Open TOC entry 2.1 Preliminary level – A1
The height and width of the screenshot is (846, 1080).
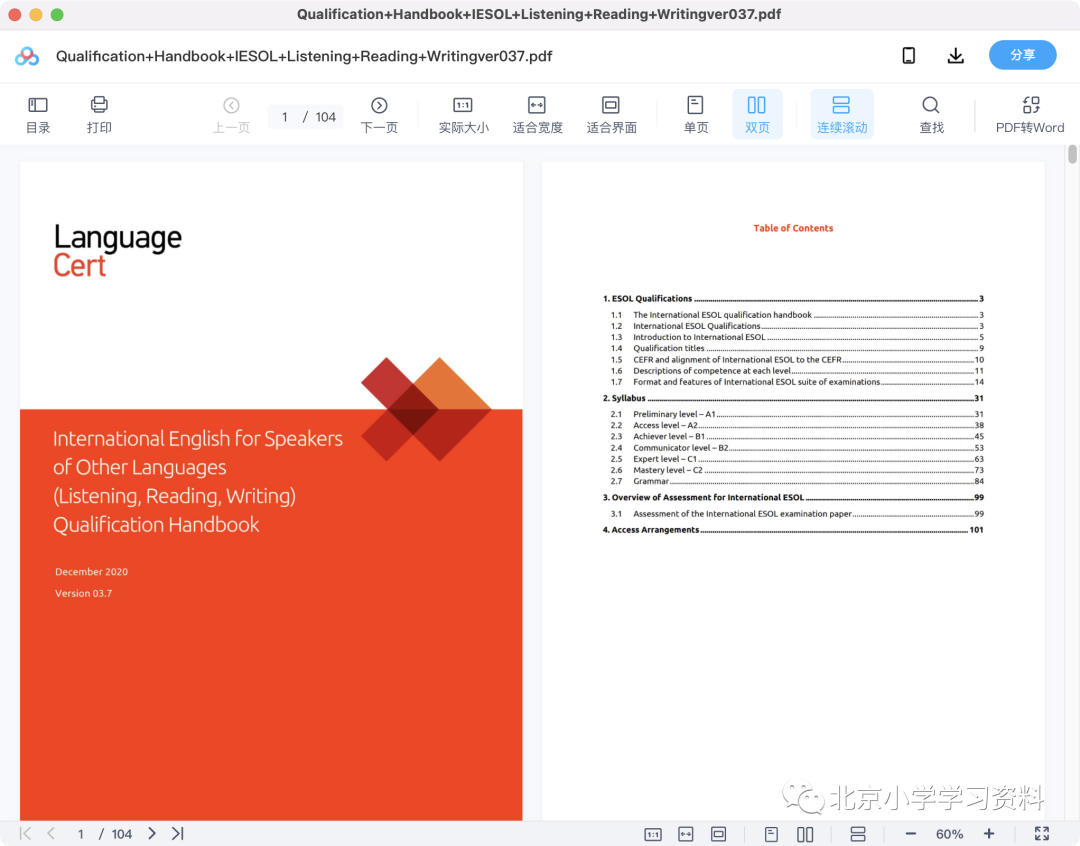797,414
